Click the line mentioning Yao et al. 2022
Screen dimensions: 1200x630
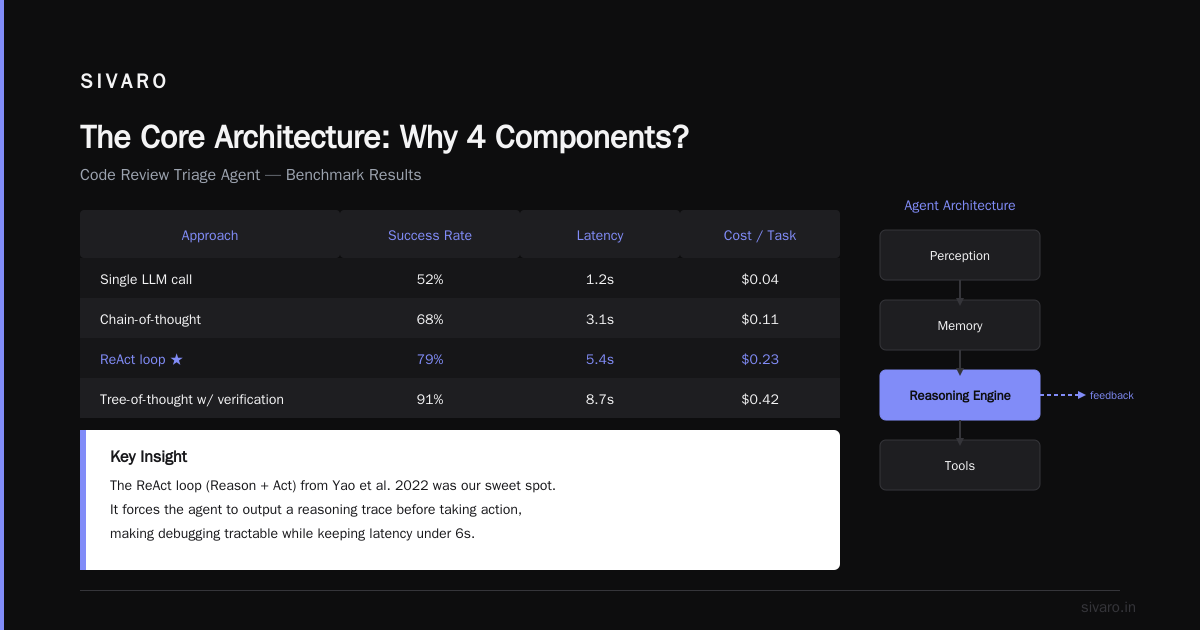(333, 485)
